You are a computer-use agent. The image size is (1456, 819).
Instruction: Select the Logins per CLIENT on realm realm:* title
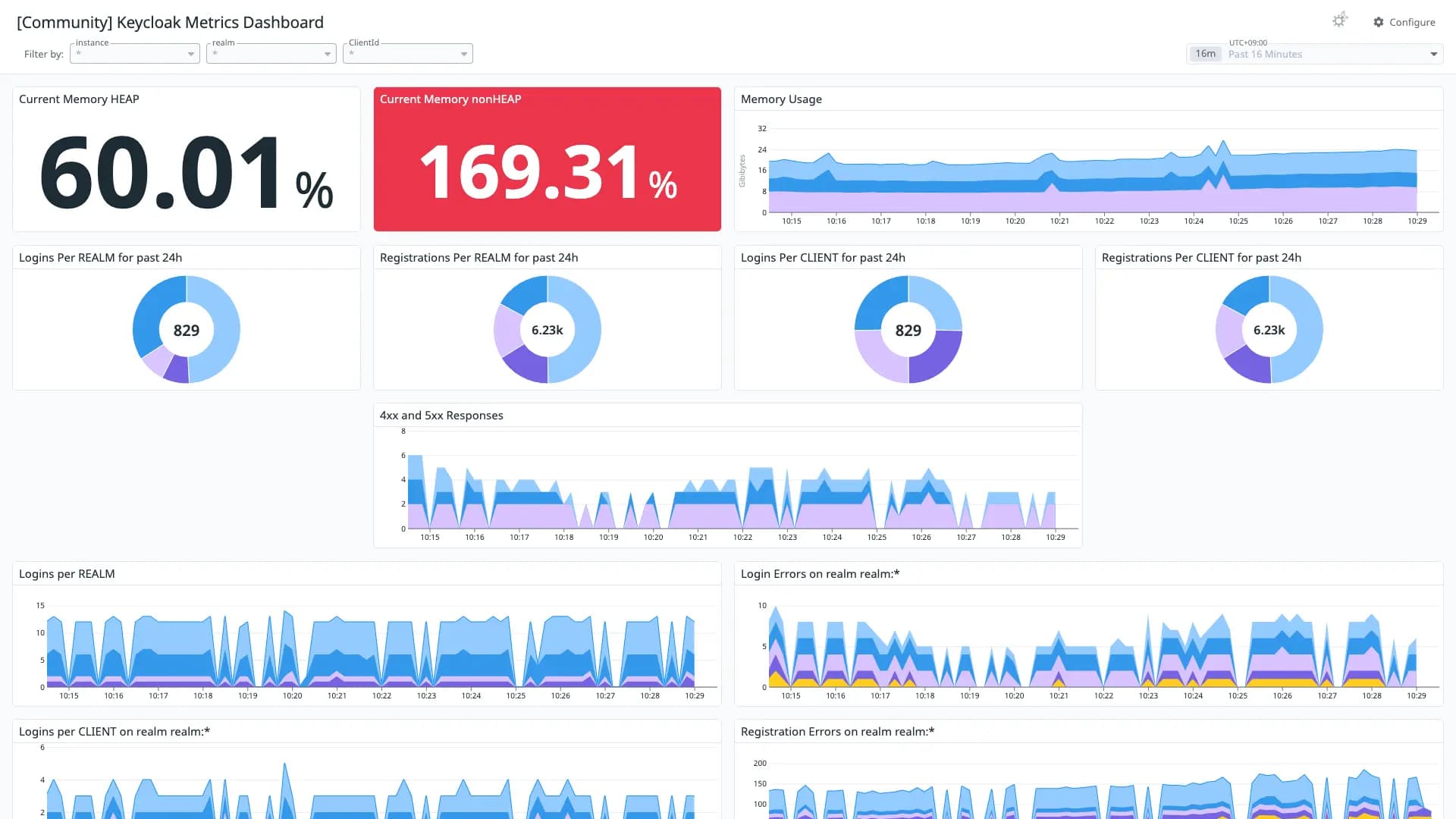point(115,732)
